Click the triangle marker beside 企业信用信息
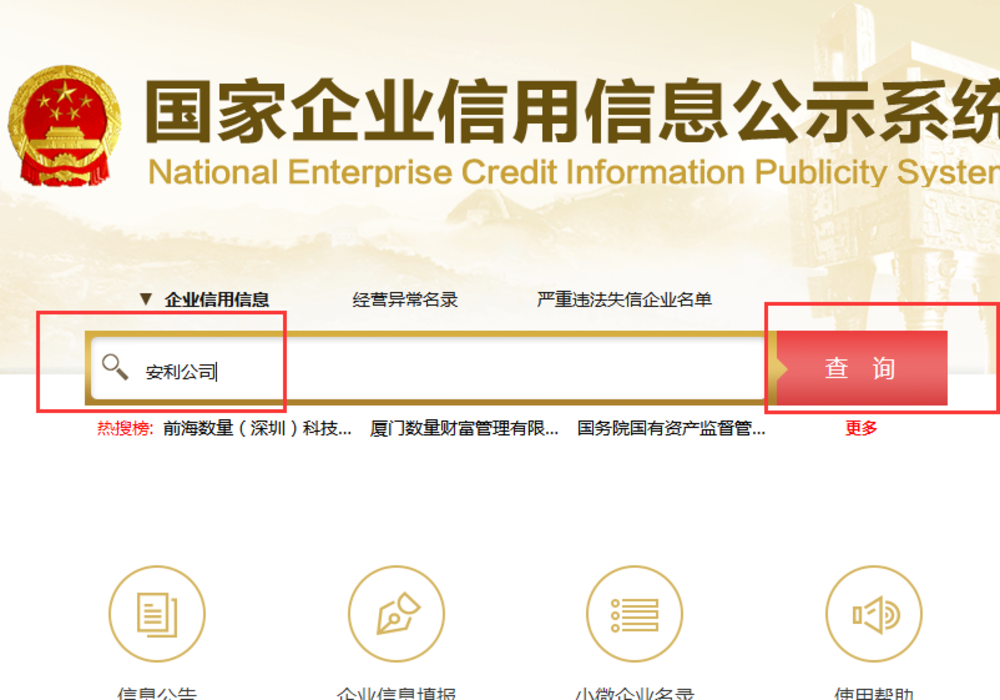Image resolution: width=1000 pixels, height=700 pixels. 146,300
